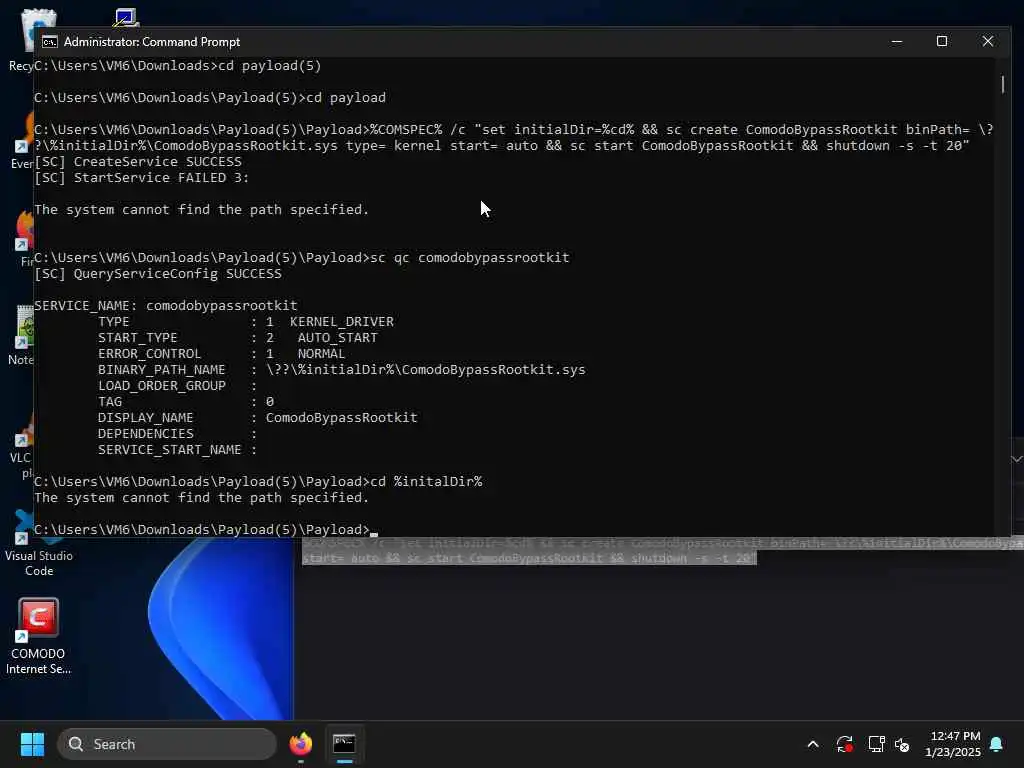
Task: Click the 'QueryServiceConfig SUCCESS' line
Action: point(158,274)
